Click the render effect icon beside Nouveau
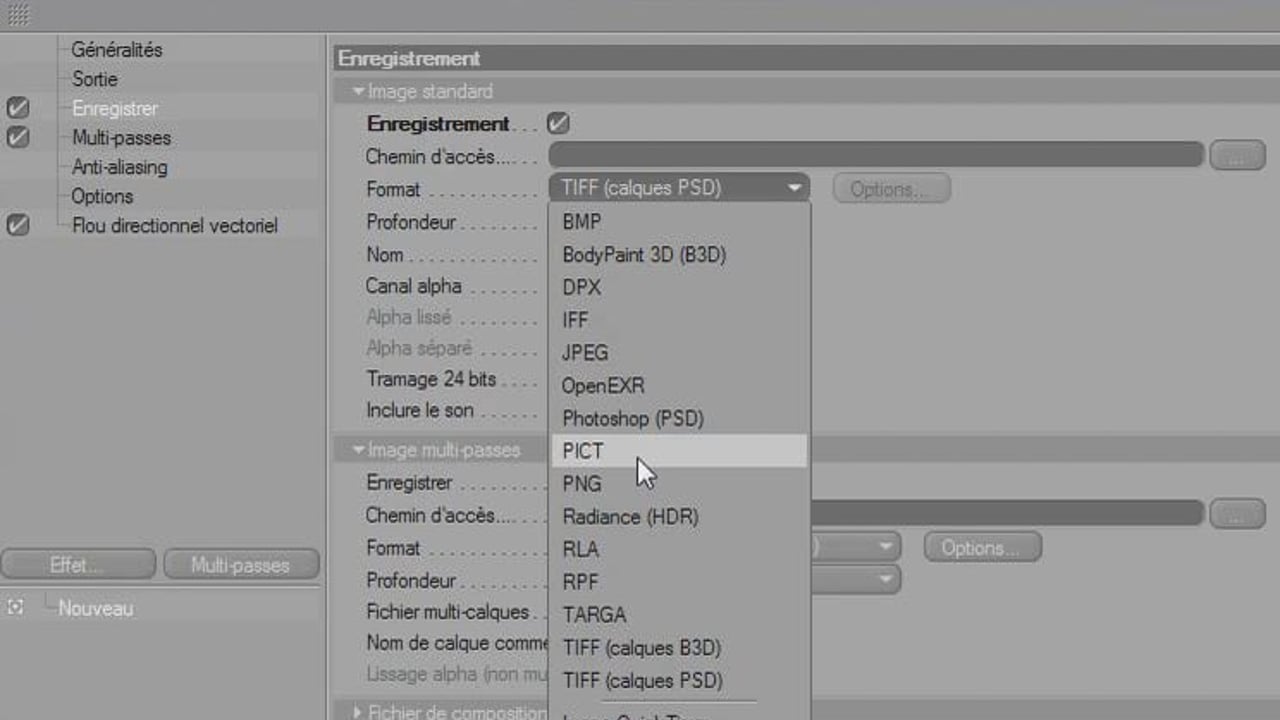The image size is (1280, 720). [x=15, y=607]
